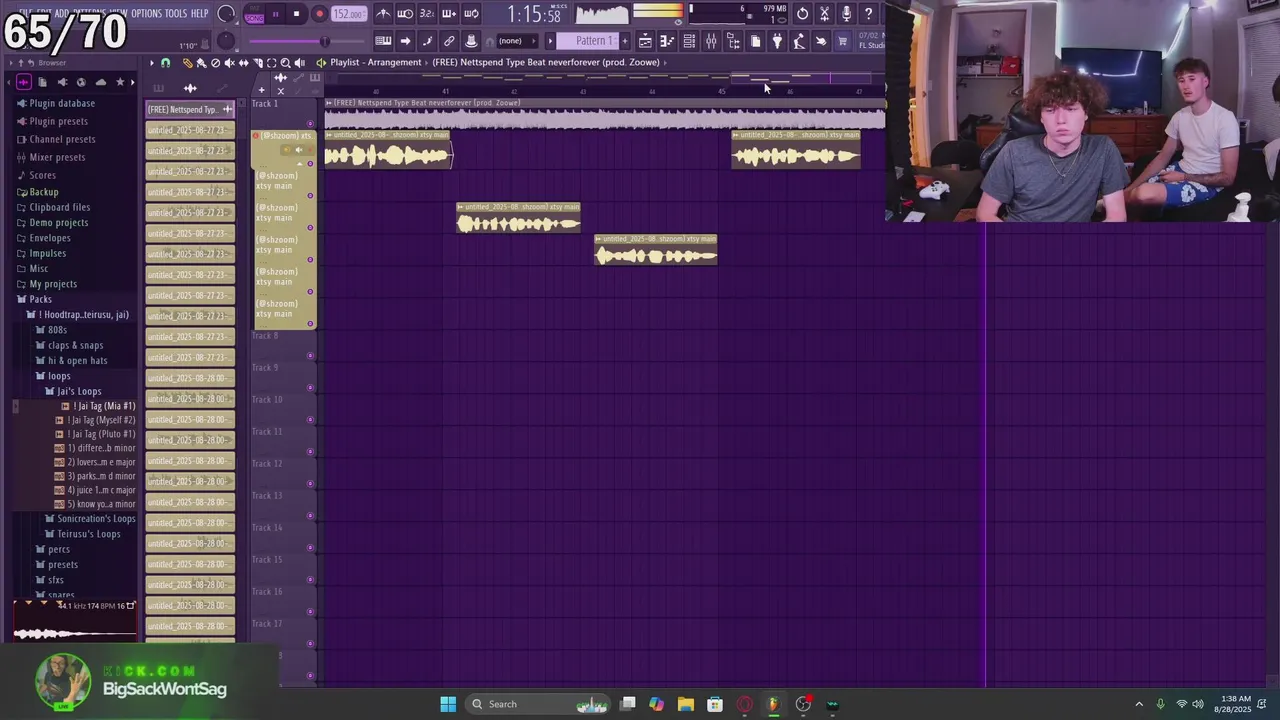Select Mixer presets in the Browser
The height and width of the screenshot is (720, 1280).
point(57,157)
